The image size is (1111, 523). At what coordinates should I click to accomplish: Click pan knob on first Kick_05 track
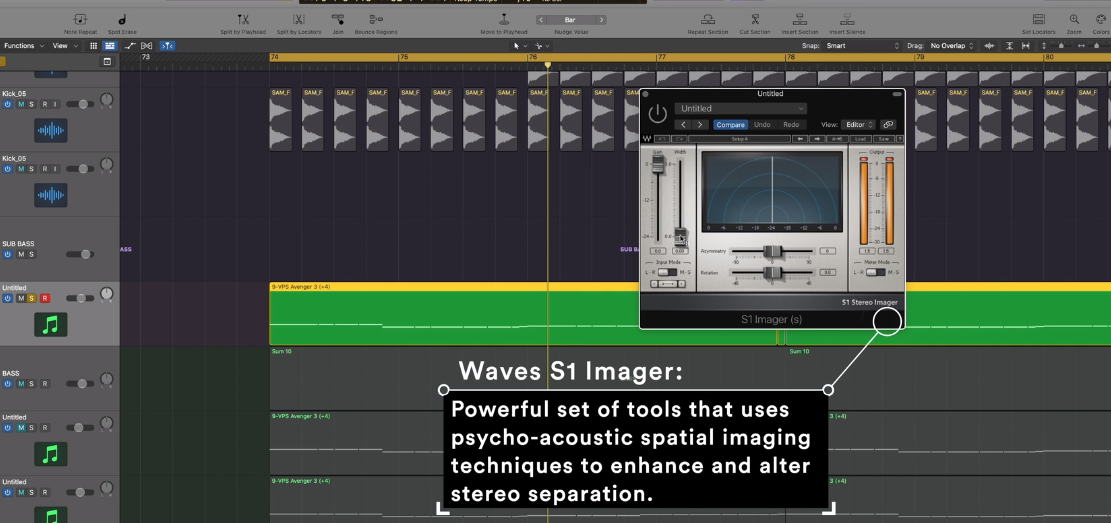[x=106, y=100]
